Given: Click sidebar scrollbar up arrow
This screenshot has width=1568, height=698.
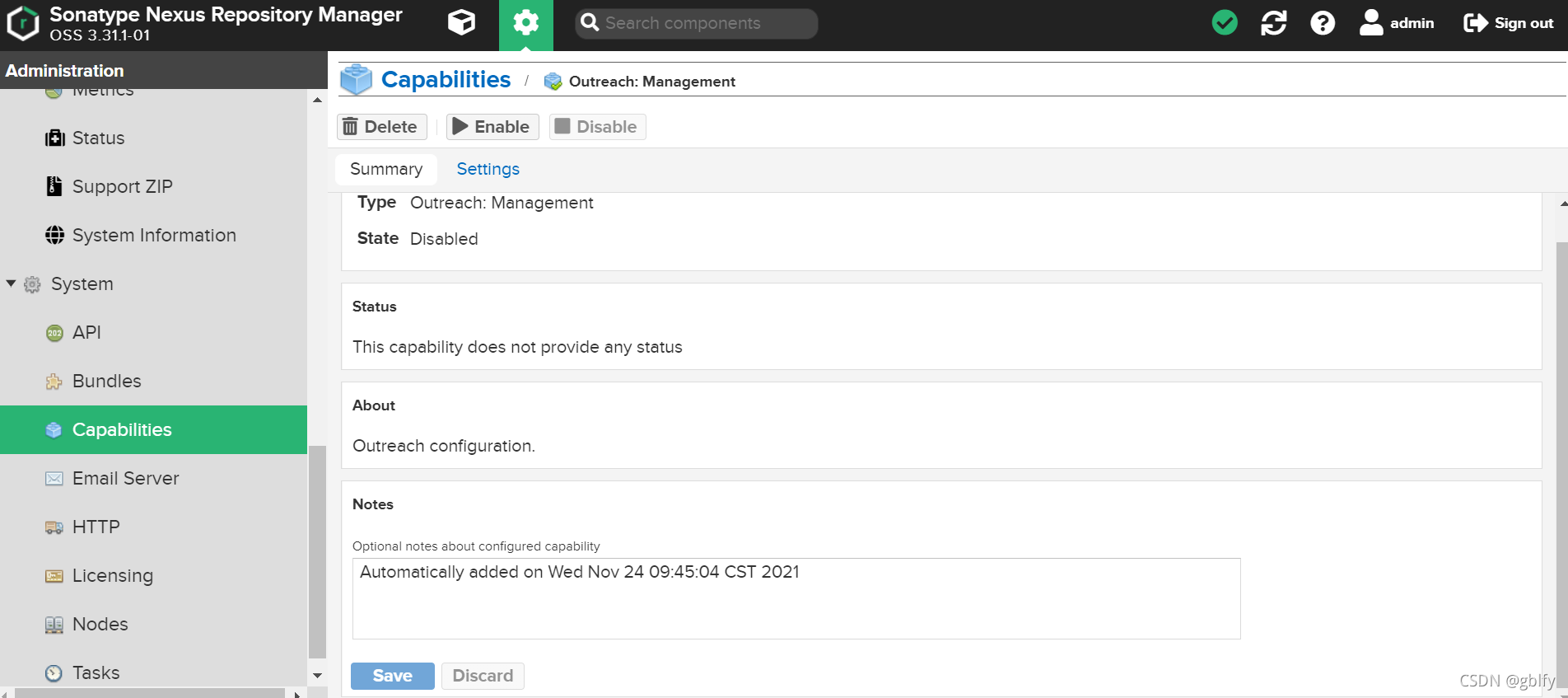Looking at the screenshot, I should coord(317,100).
